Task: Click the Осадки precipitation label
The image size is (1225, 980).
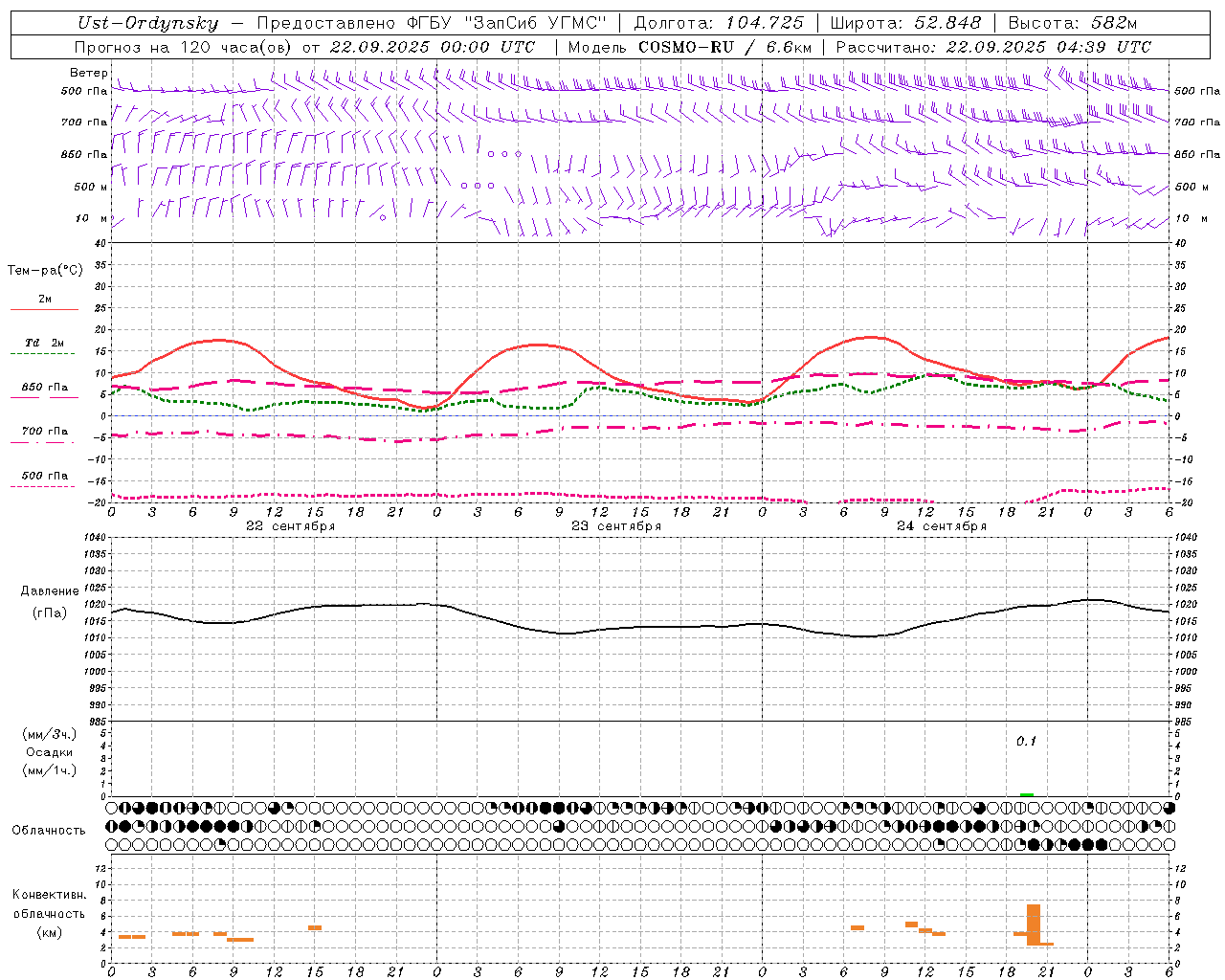Action: coord(50,752)
